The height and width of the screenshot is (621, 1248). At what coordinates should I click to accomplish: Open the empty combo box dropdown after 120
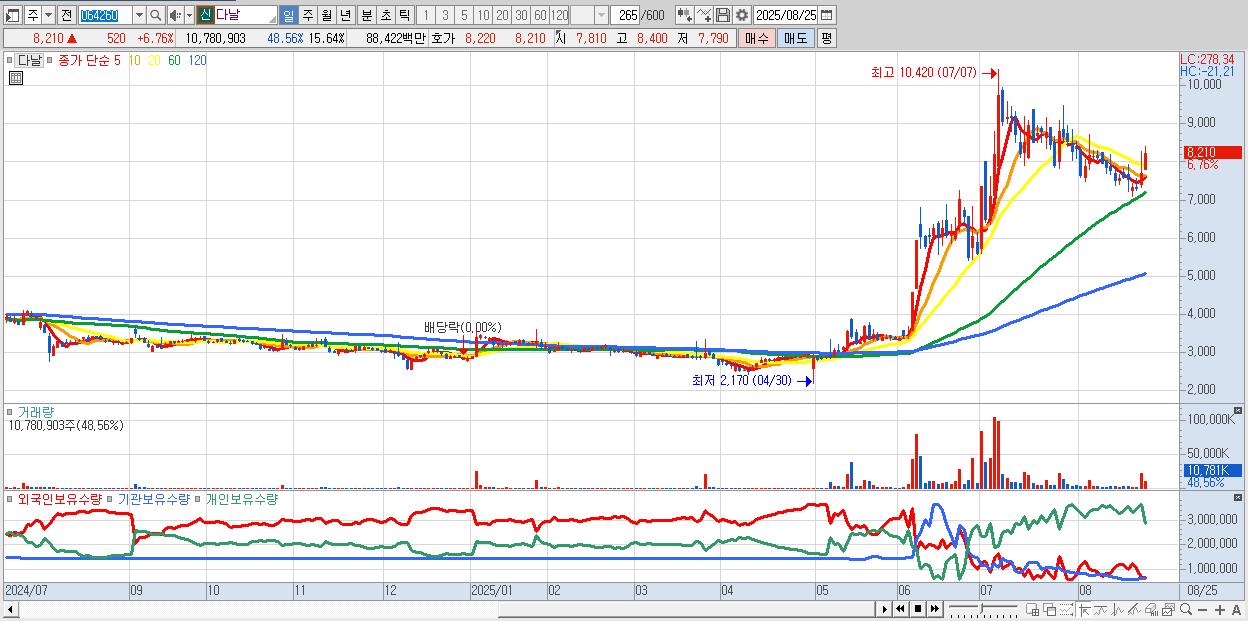601,15
